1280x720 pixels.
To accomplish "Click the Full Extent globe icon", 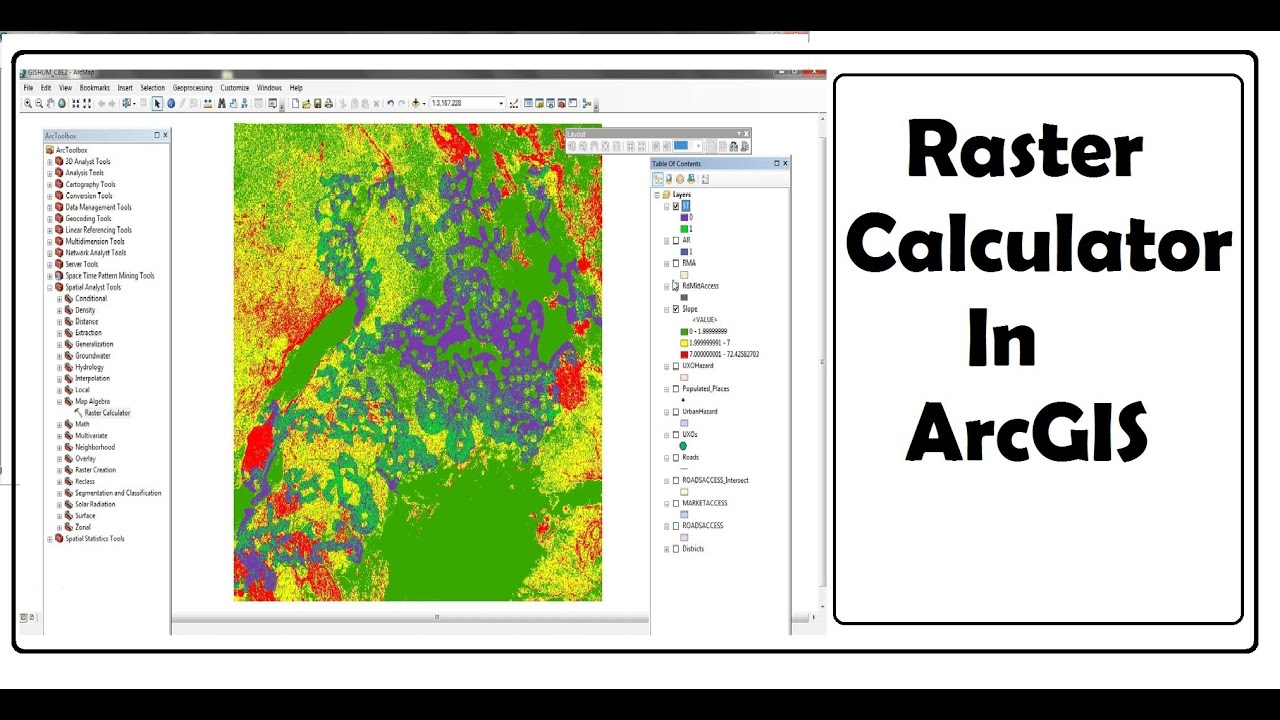I will click(x=62, y=103).
